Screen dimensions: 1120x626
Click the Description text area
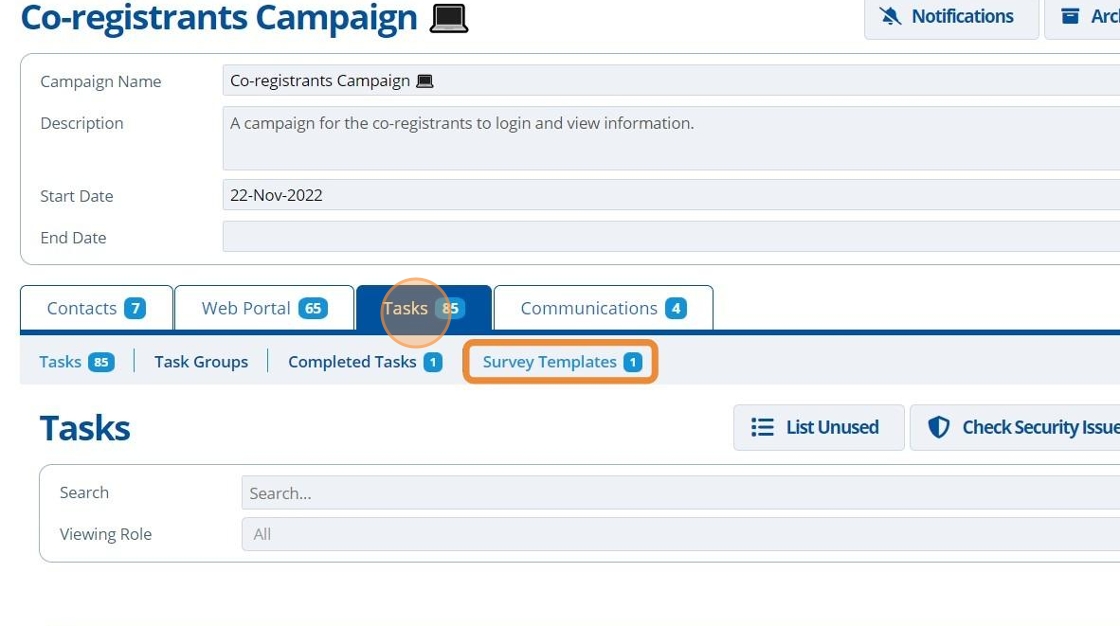click(x=671, y=138)
